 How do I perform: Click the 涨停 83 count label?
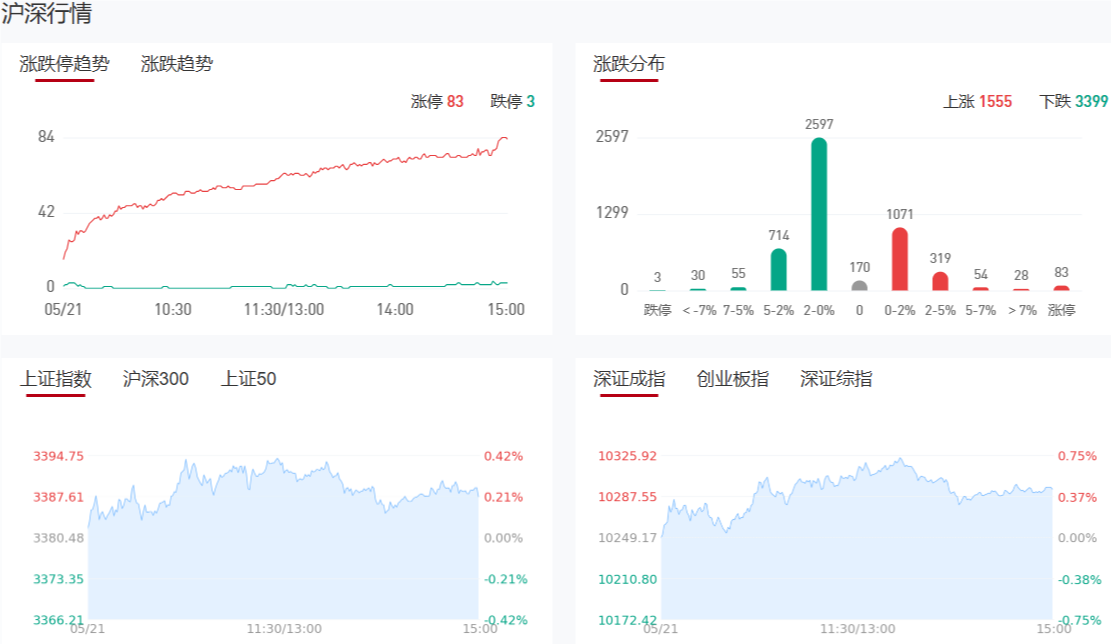pyautogui.click(x=437, y=101)
